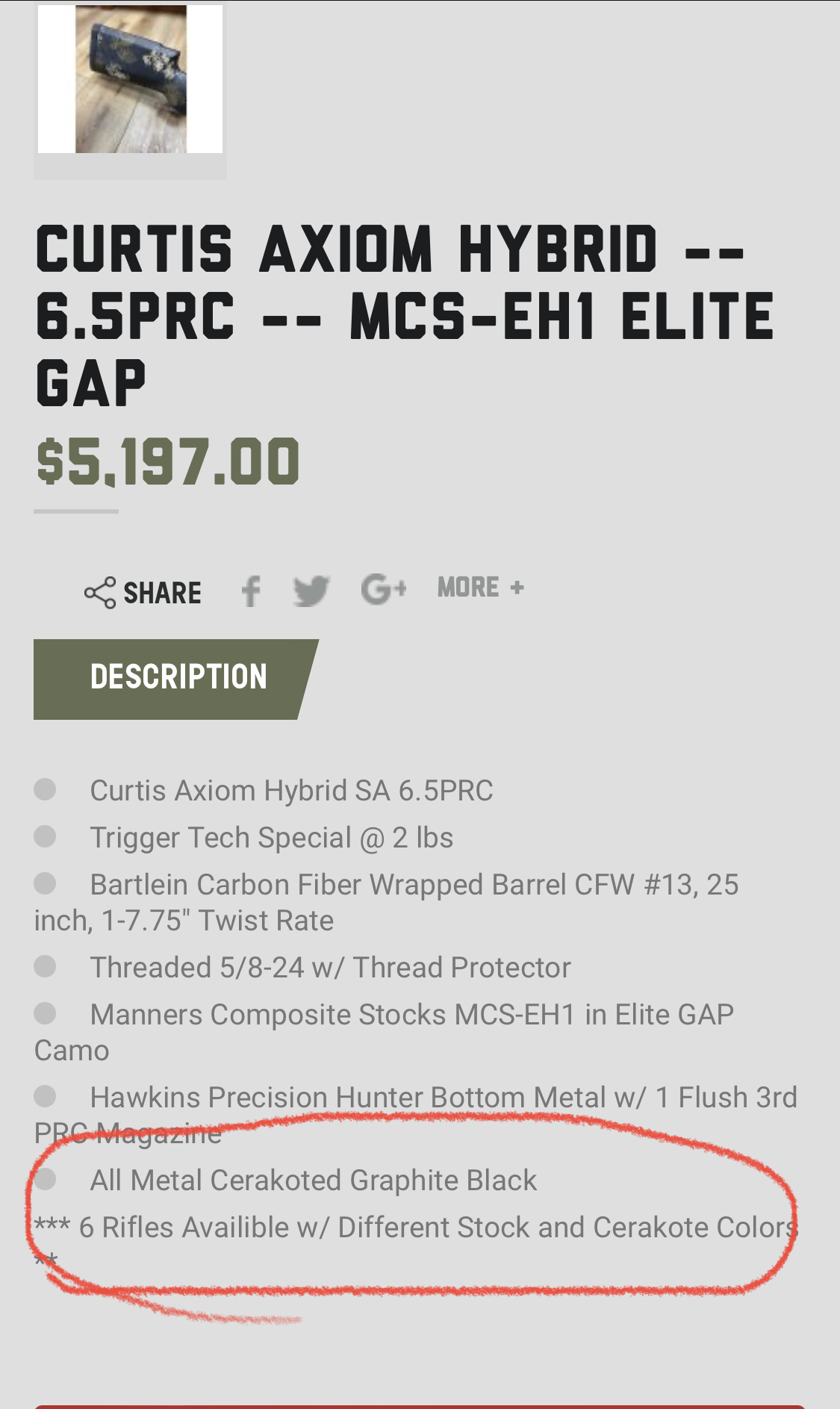Click Manners Composite Stocks MCS-EH1 text
This screenshot has width=840, height=1409.
pos(411,1015)
